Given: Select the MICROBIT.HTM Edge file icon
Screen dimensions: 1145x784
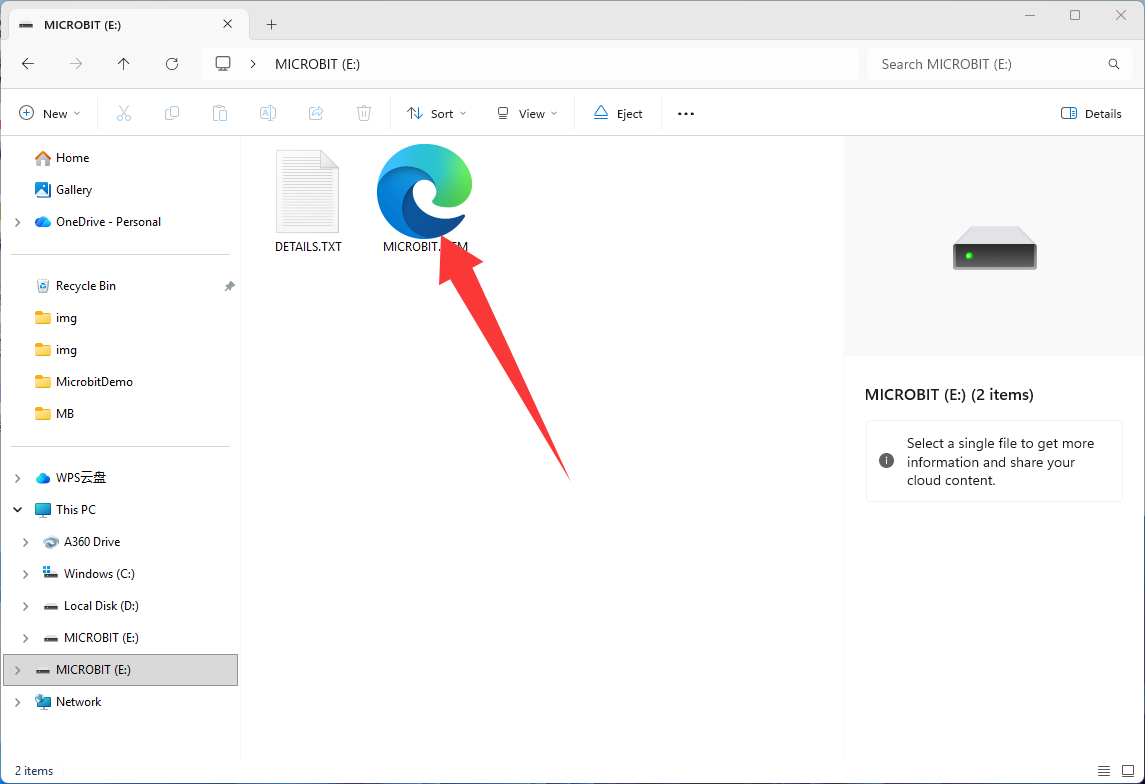Looking at the screenshot, I should point(424,191).
